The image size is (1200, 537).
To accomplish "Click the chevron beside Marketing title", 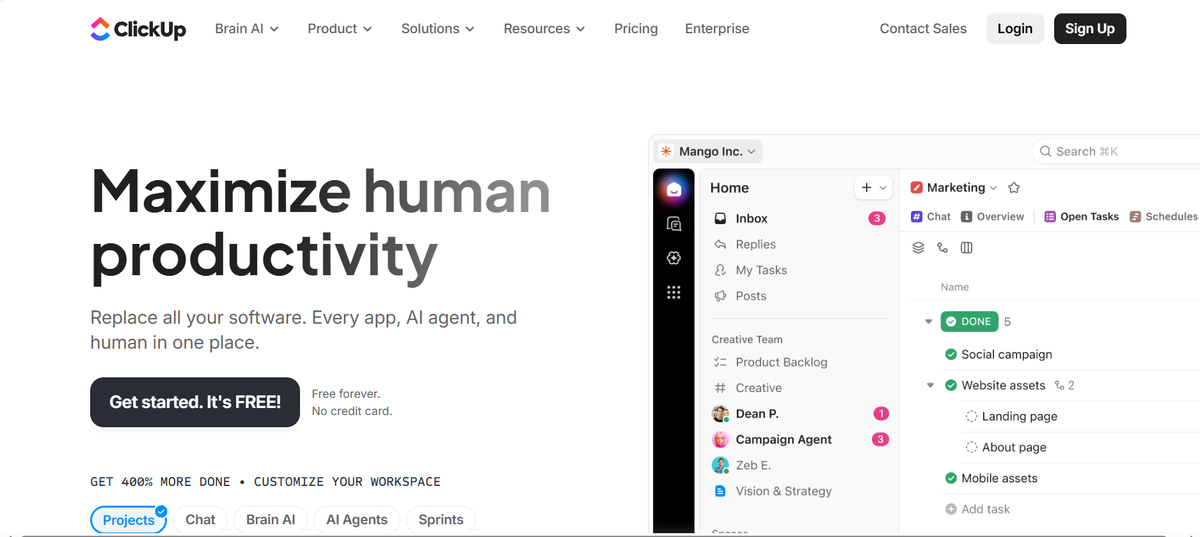I will [993, 188].
